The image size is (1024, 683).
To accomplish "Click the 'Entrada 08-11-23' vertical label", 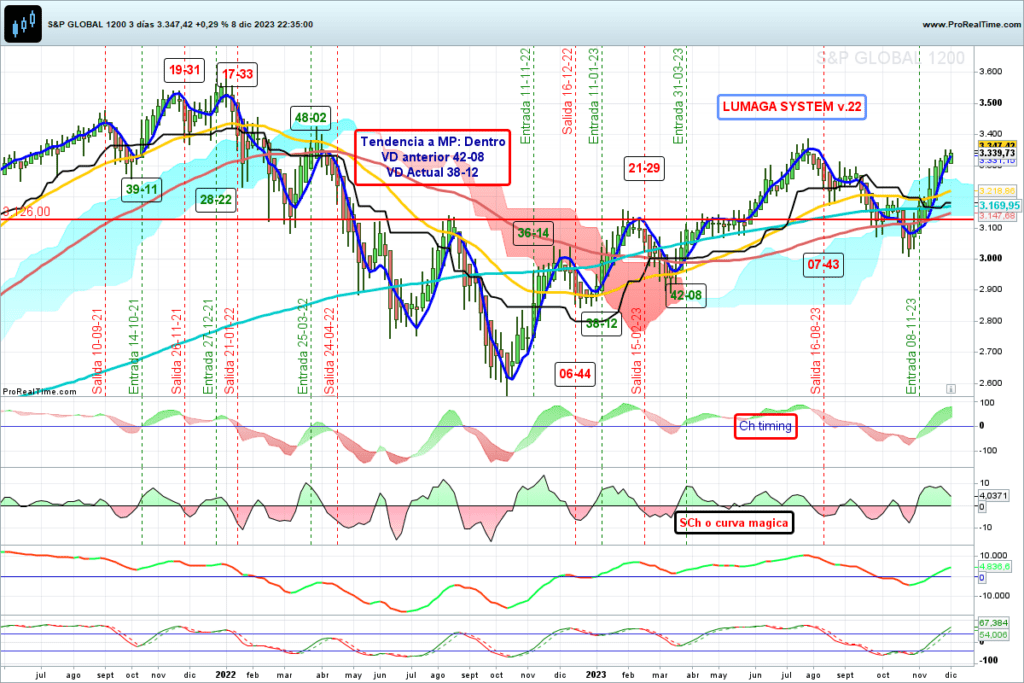I will [912, 347].
